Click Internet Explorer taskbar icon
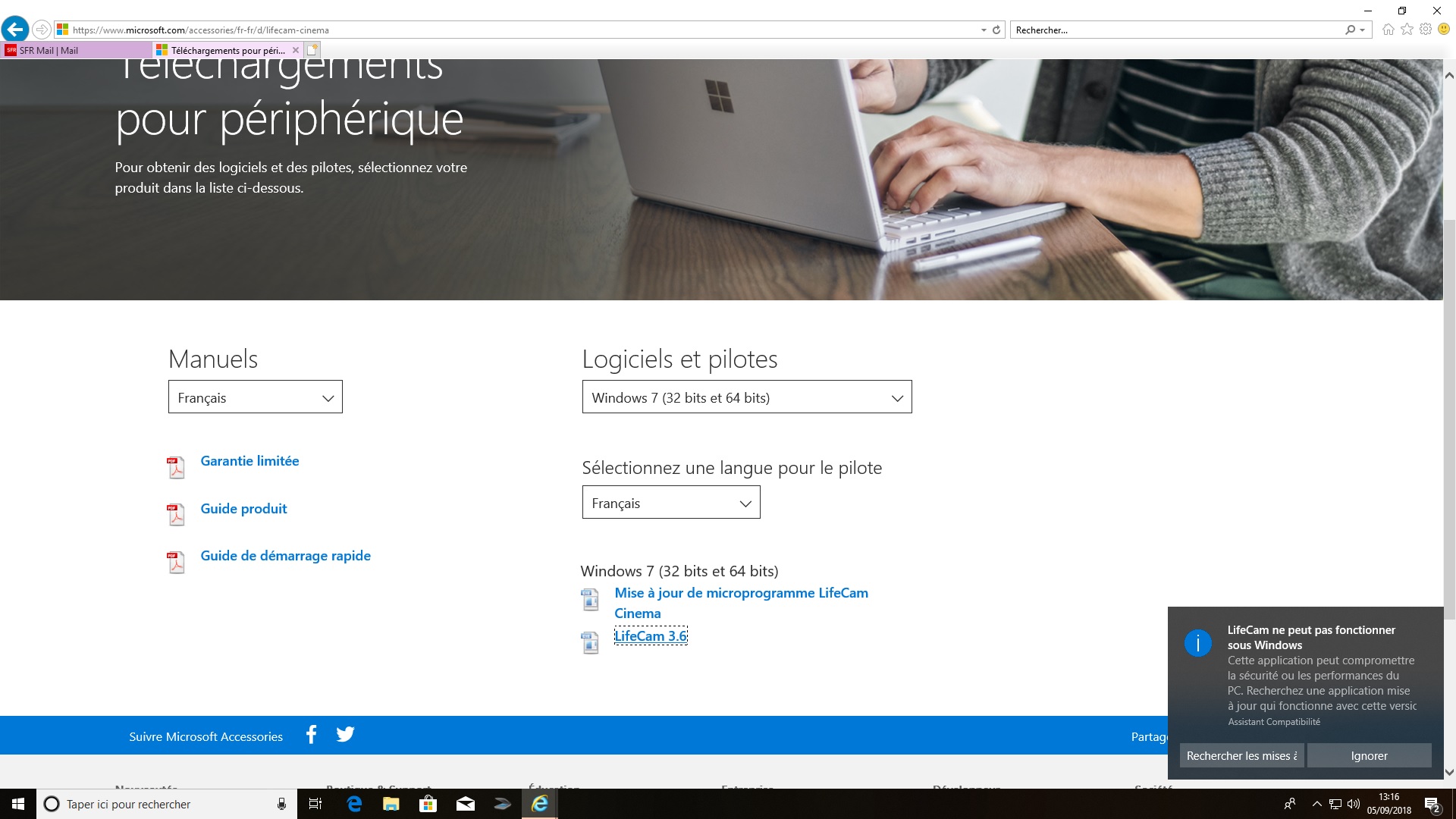The height and width of the screenshot is (819, 1456). [x=539, y=804]
